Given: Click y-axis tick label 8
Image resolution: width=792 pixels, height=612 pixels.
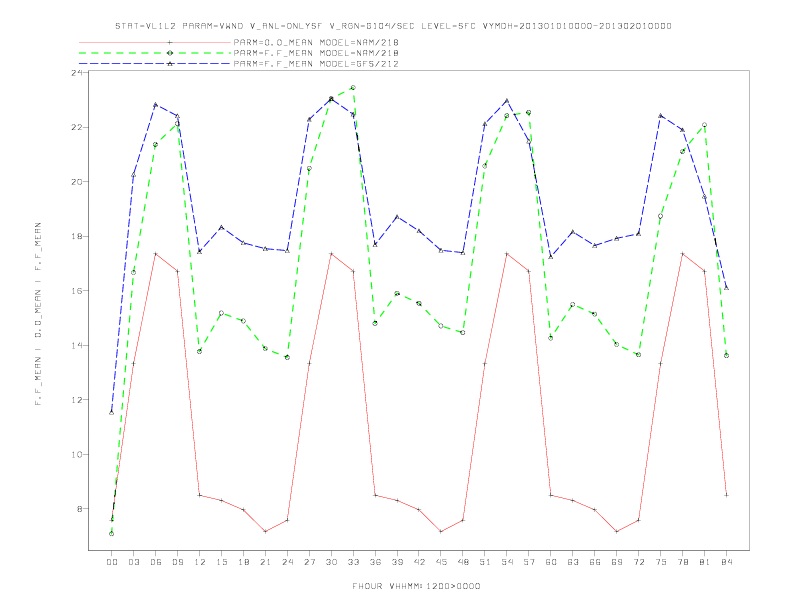Looking at the screenshot, I should pyautogui.click(x=80, y=509).
